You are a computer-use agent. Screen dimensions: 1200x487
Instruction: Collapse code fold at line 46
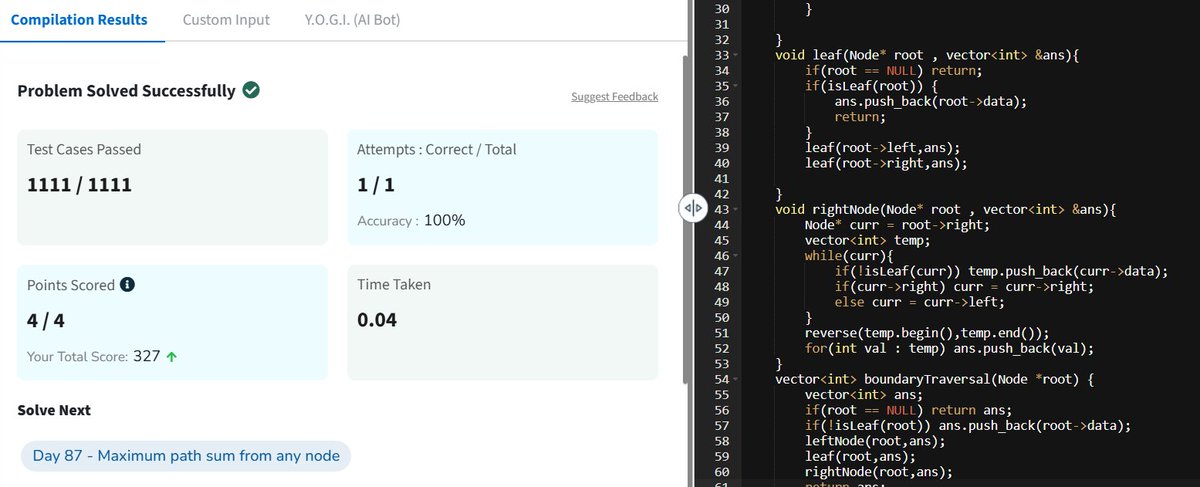[x=735, y=257]
